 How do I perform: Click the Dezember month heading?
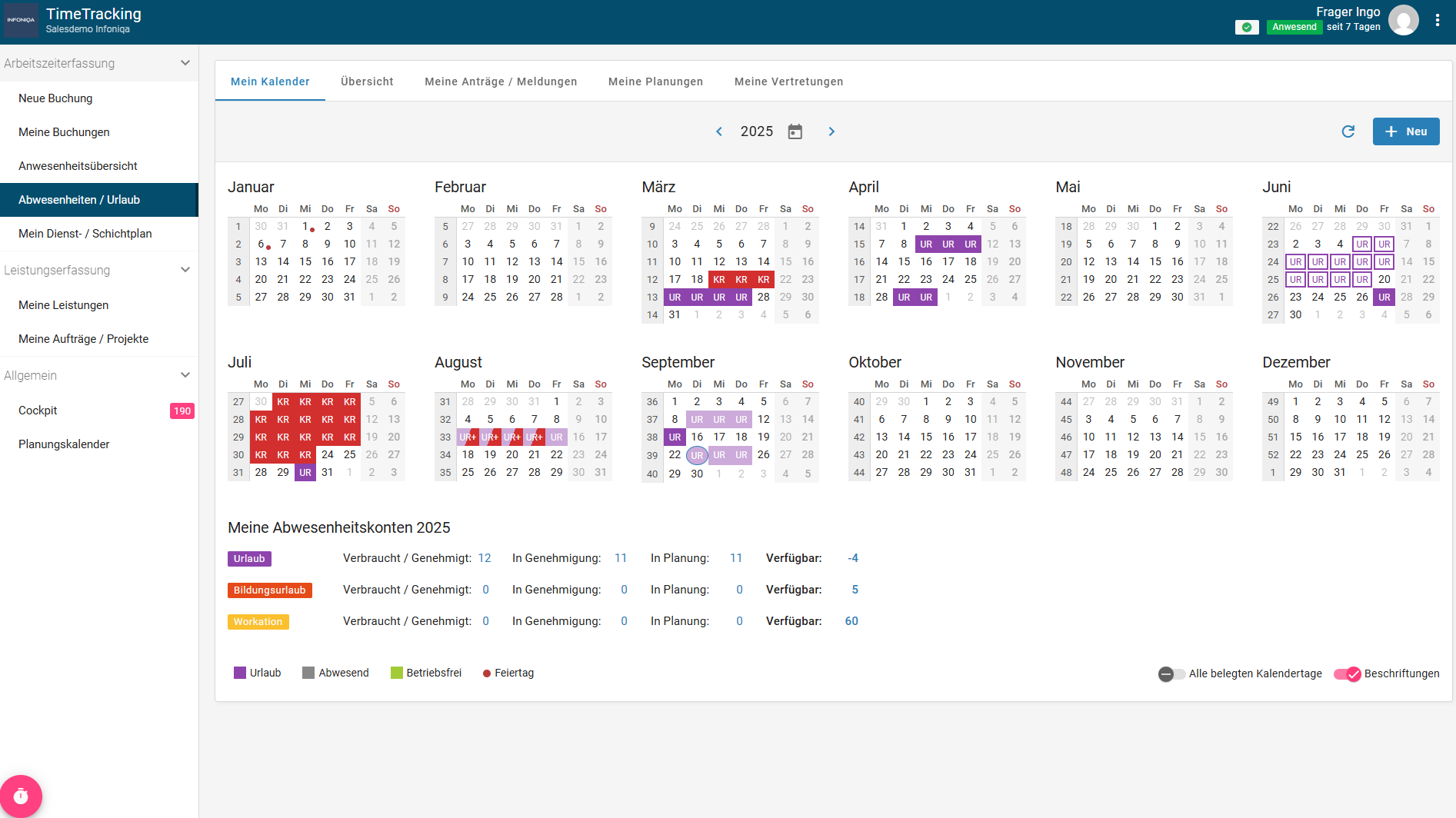(x=1296, y=362)
